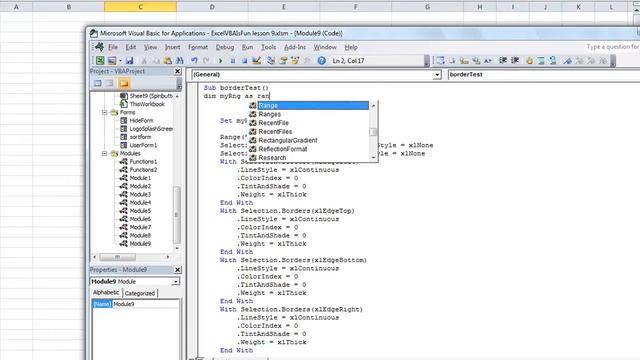Select ThisWorkbook in the project tree
This screenshot has height=360, width=640.
click(x=147, y=104)
